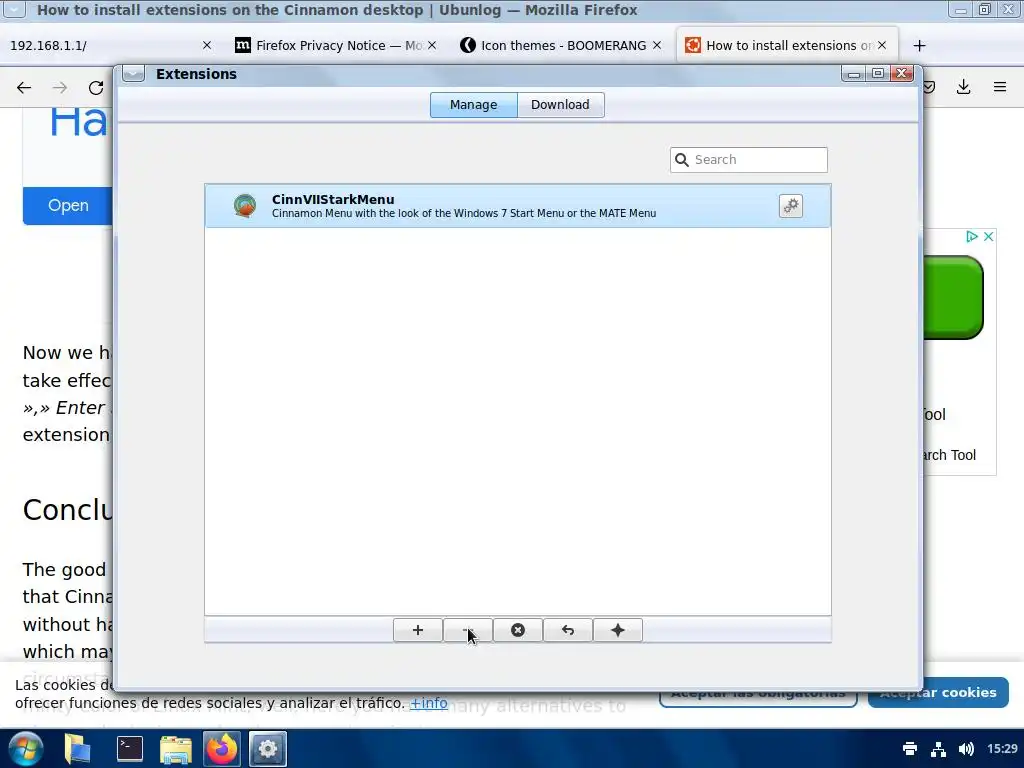Go forward in Firefox
Viewport: 1024px width, 768px height.
[x=60, y=88]
